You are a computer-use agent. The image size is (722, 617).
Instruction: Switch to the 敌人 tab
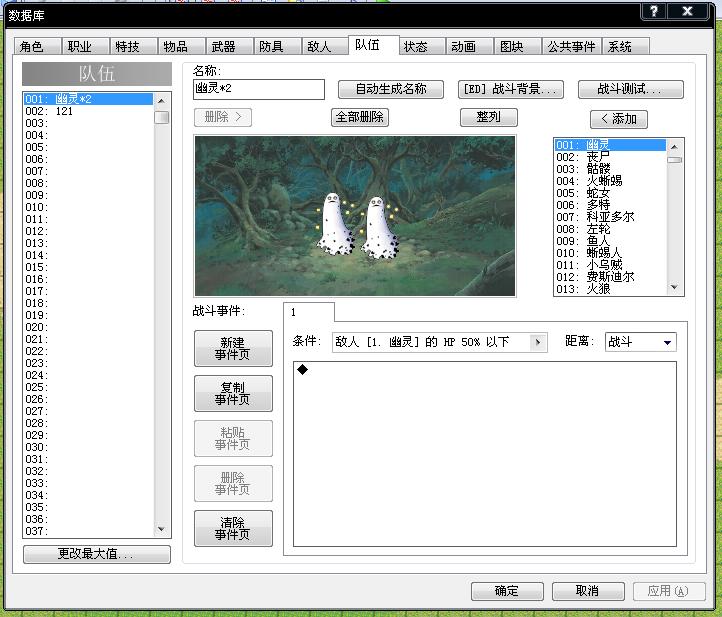[320, 47]
